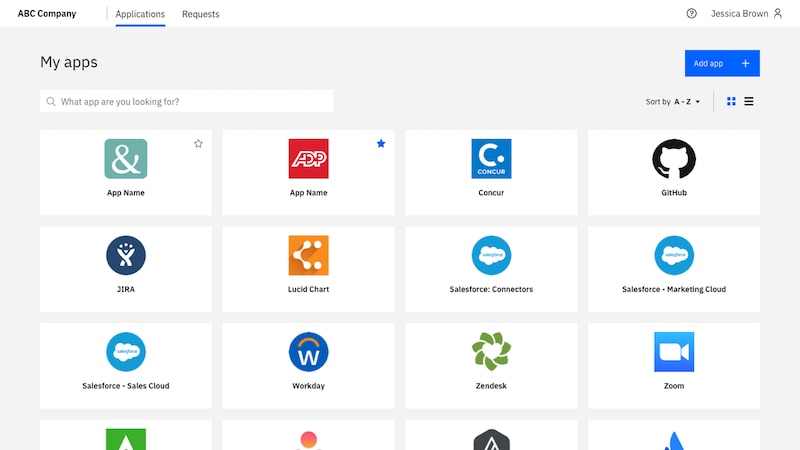Click the help question mark icon
This screenshot has width=800, height=450.
pos(691,14)
